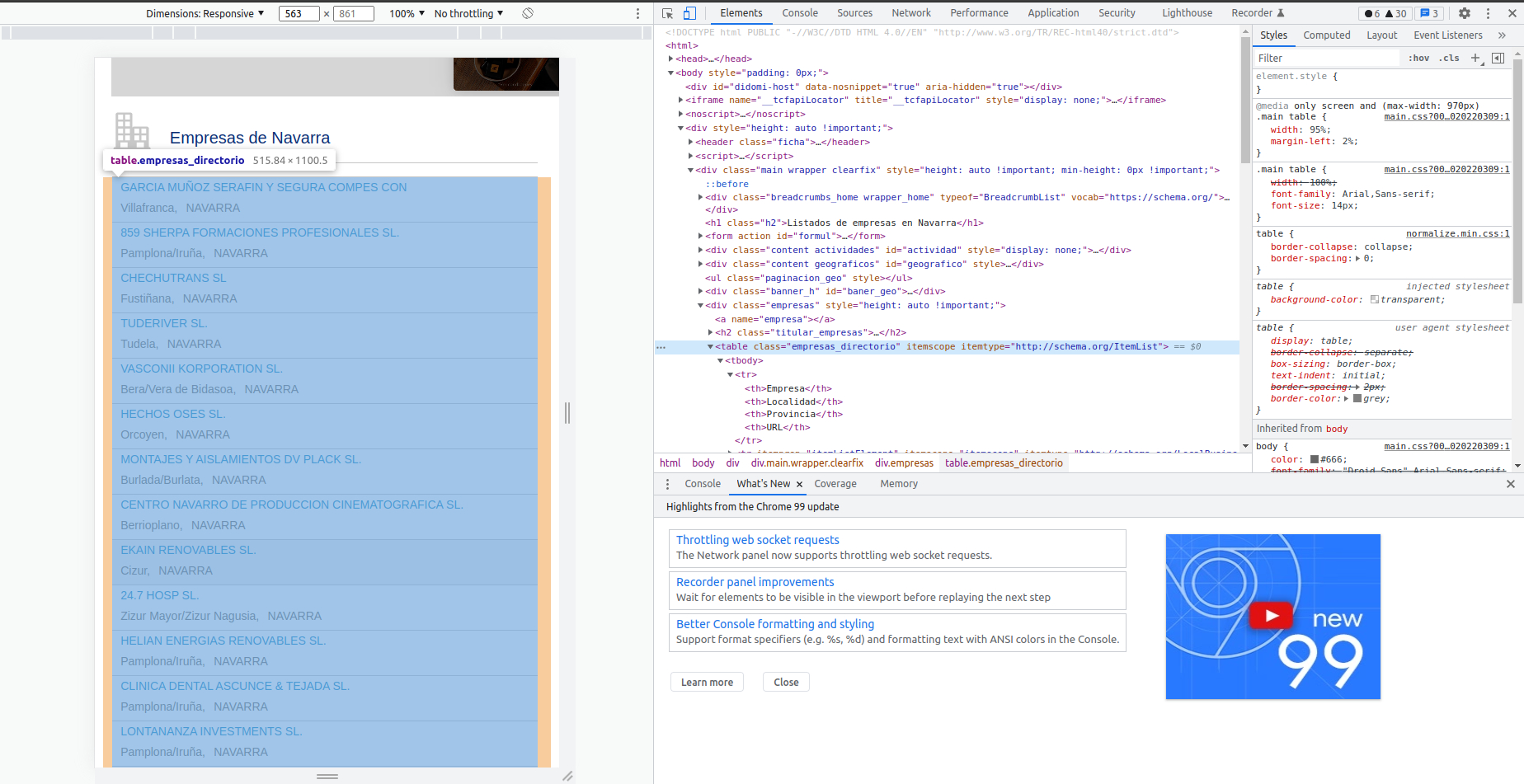Select div.main.wrapper.clearfix in breadcrumb trail
The height and width of the screenshot is (784, 1524).
point(807,463)
